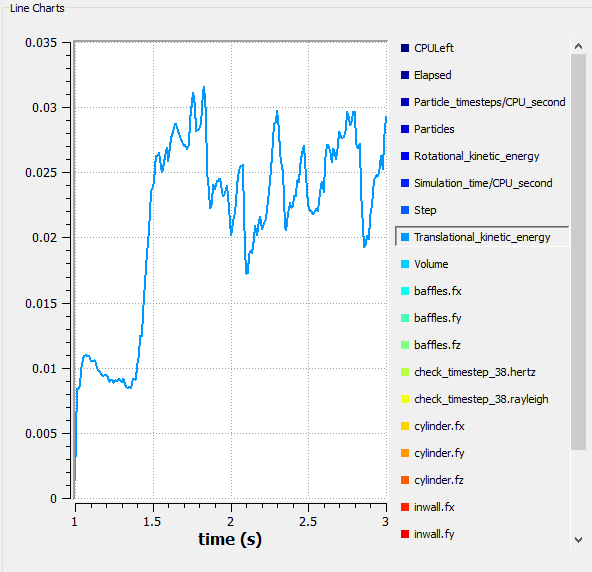Select Particles legend entry
Viewport: 592px width, 572px height.
click(482, 129)
